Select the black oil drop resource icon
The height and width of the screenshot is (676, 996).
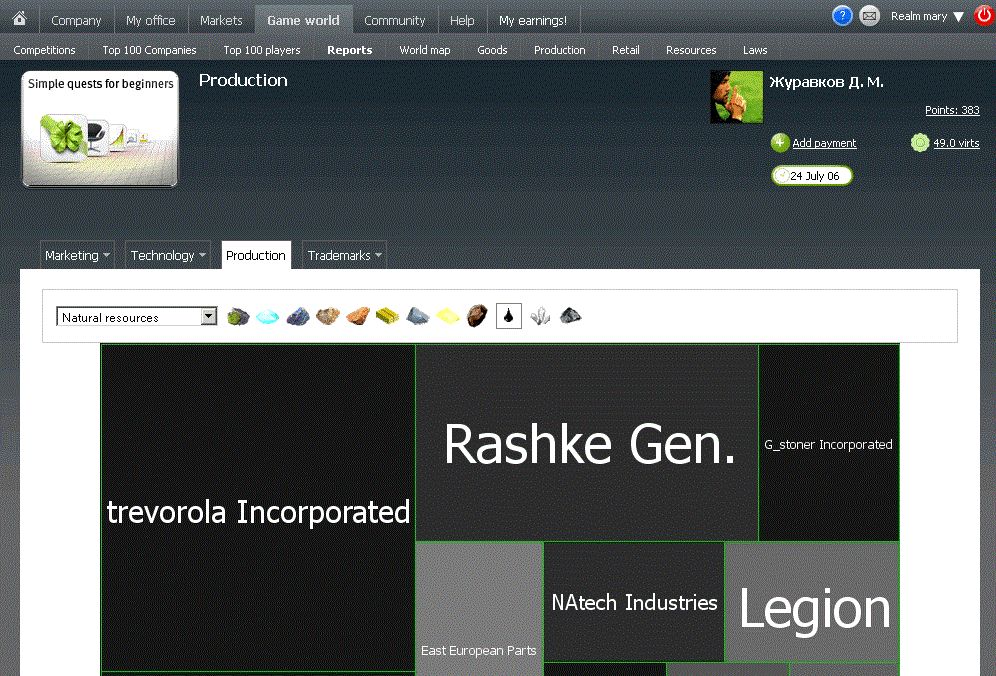pos(509,317)
